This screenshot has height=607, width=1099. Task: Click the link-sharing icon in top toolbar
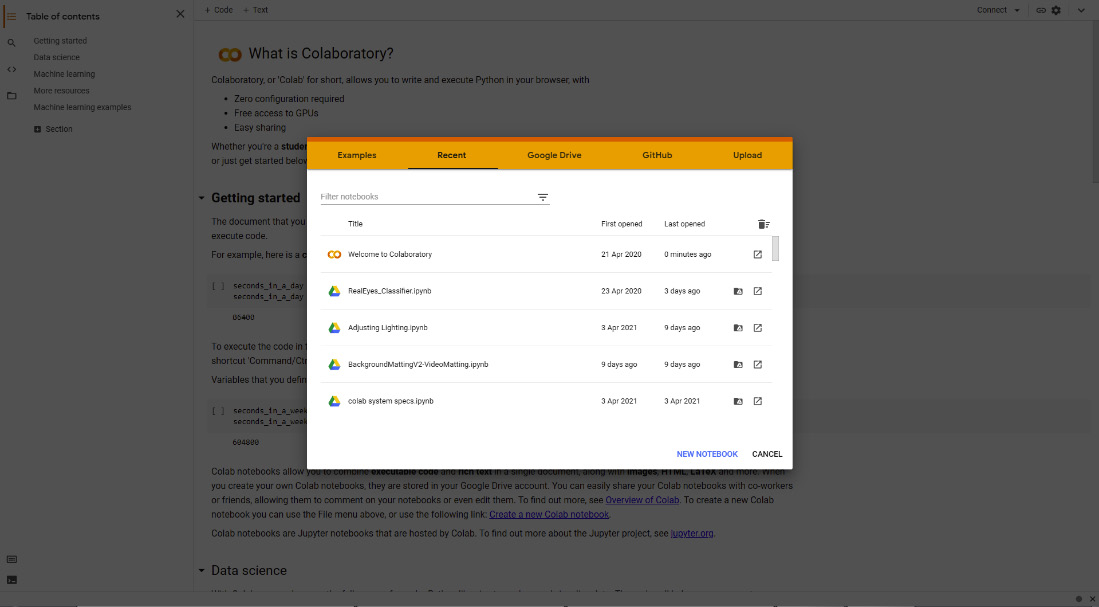pos(1041,11)
